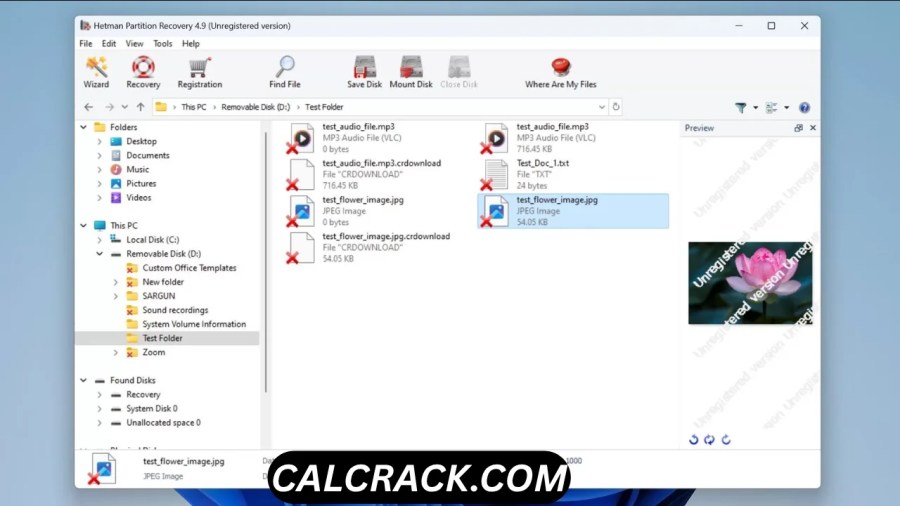Click the Where Are My Files button

click(561, 72)
